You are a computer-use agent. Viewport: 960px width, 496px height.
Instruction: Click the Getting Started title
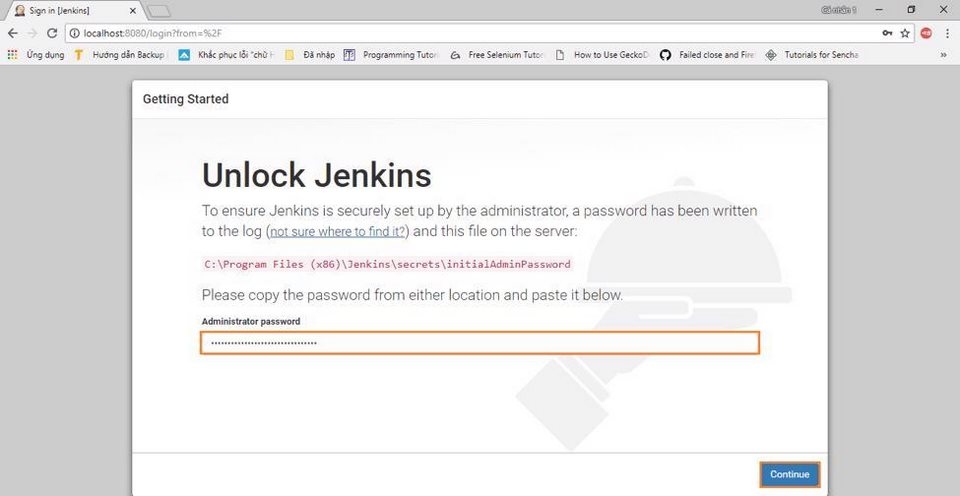[186, 99]
